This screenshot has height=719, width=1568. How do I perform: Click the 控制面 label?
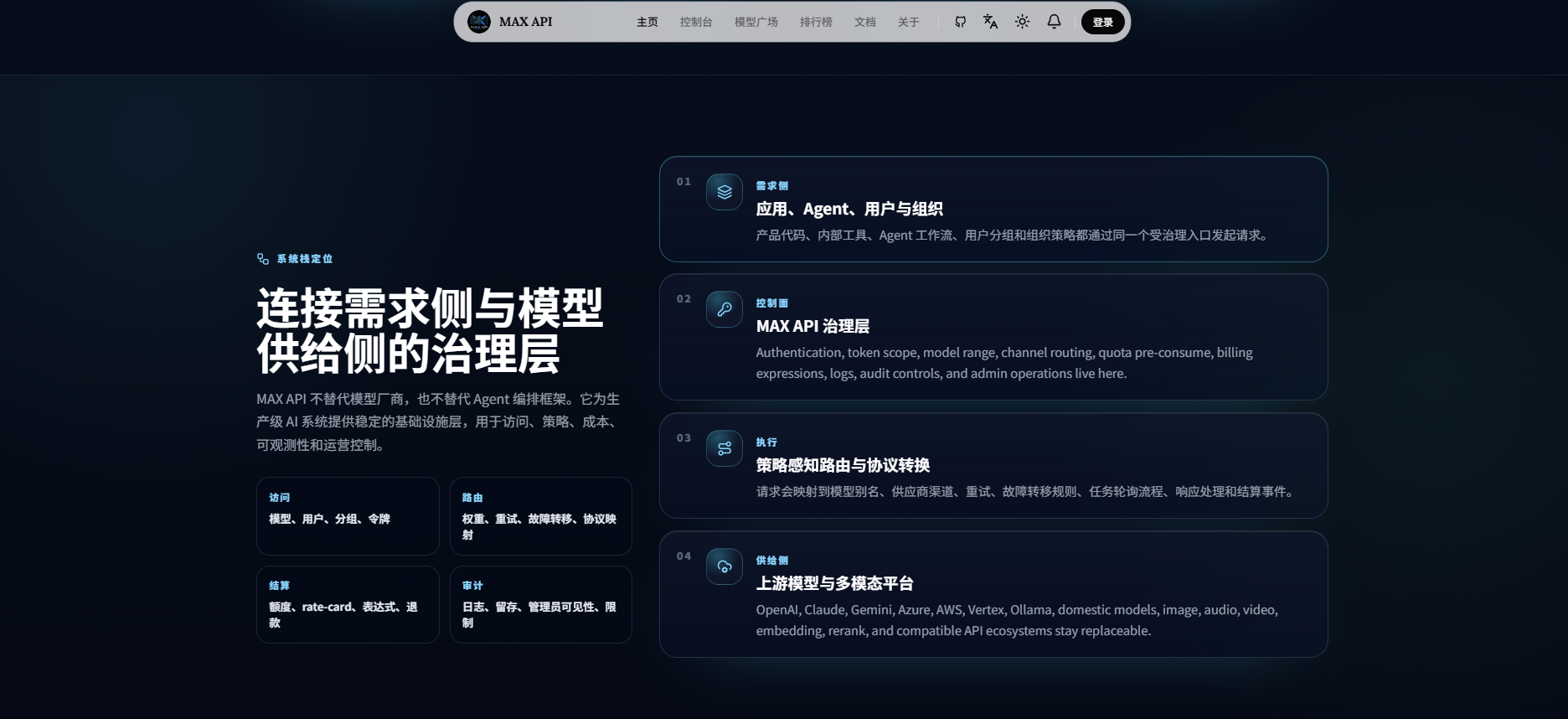click(771, 303)
